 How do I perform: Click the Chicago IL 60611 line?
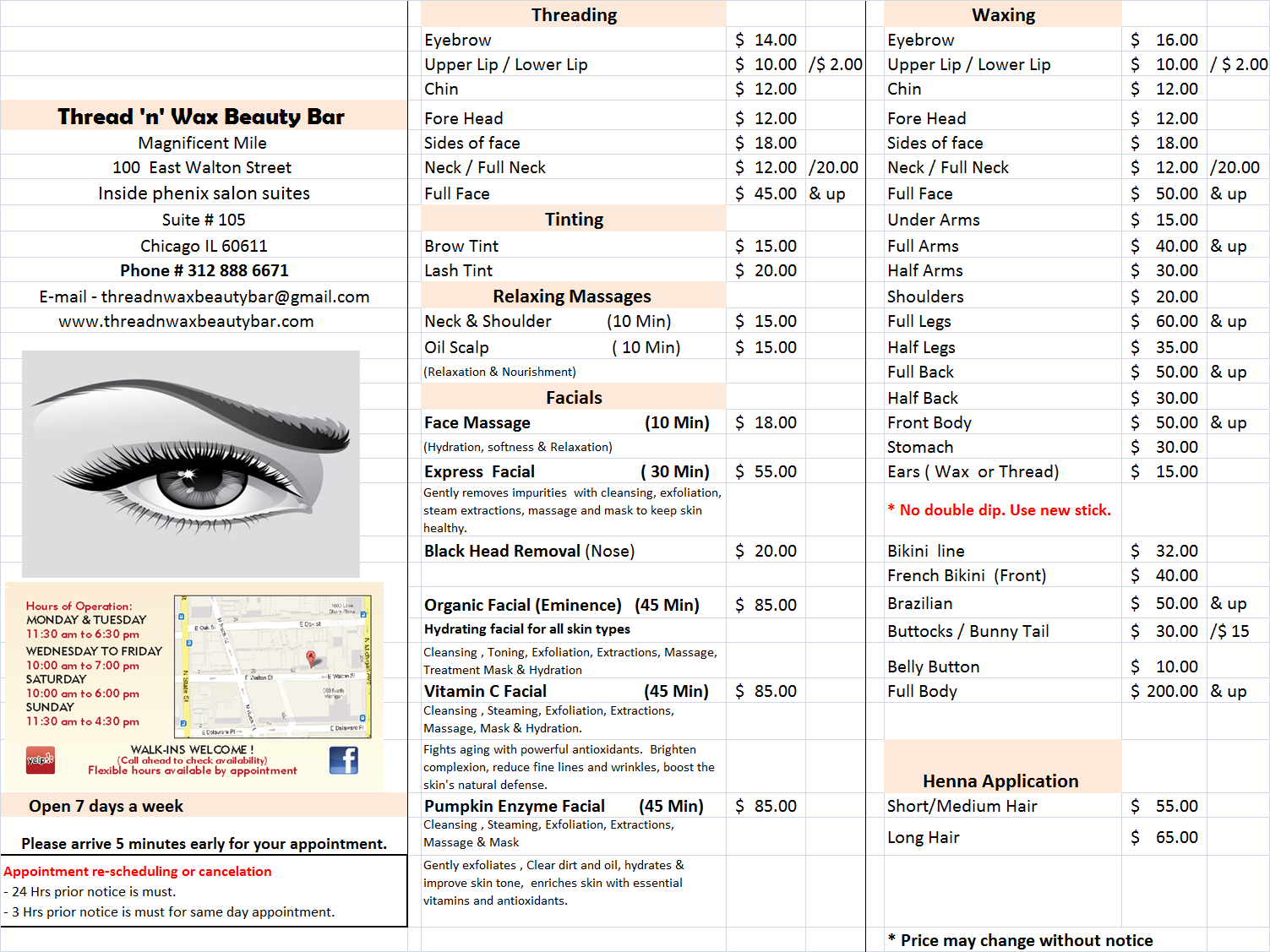204,246
